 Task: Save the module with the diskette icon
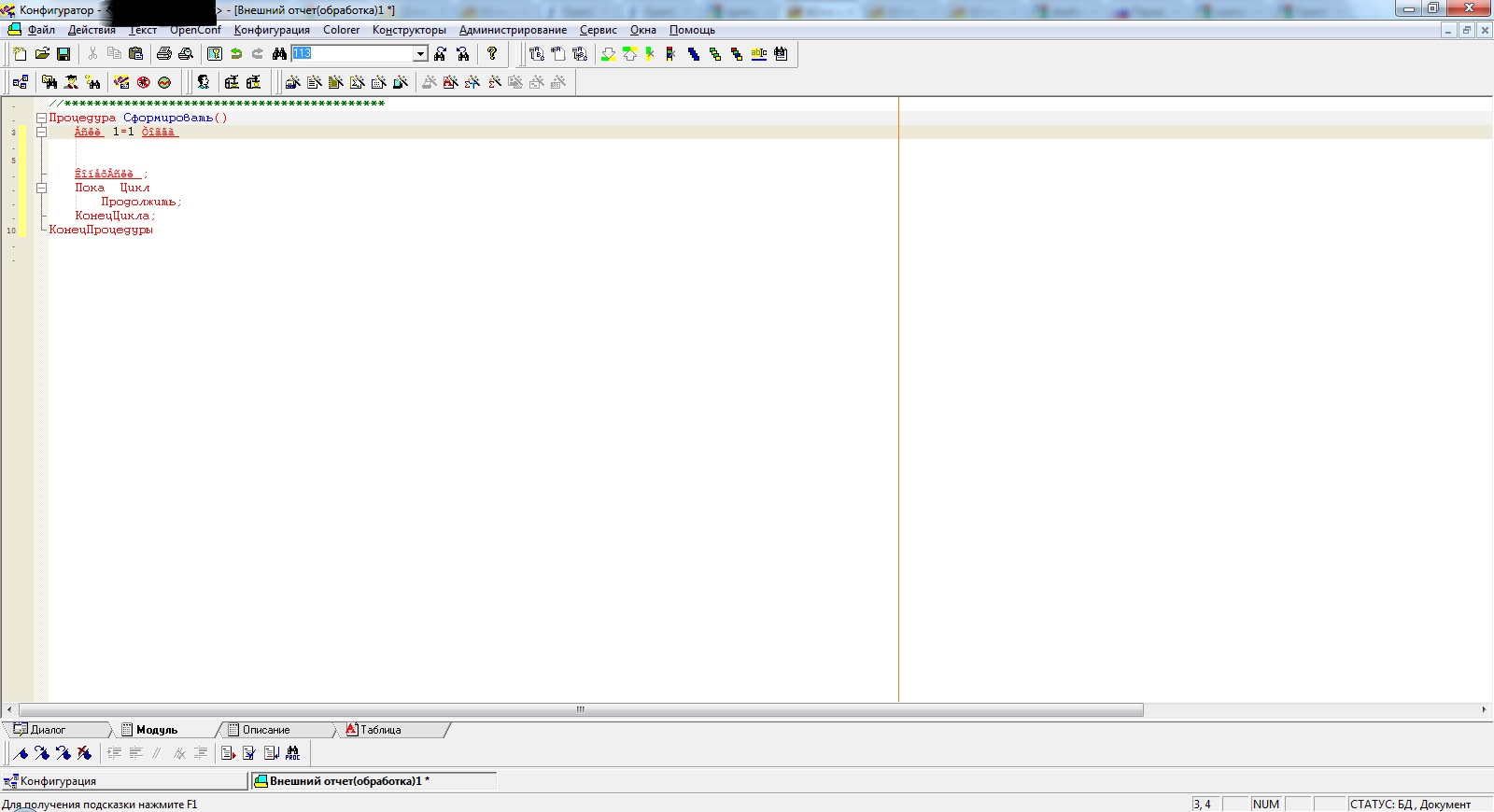(x=63, y=54)
